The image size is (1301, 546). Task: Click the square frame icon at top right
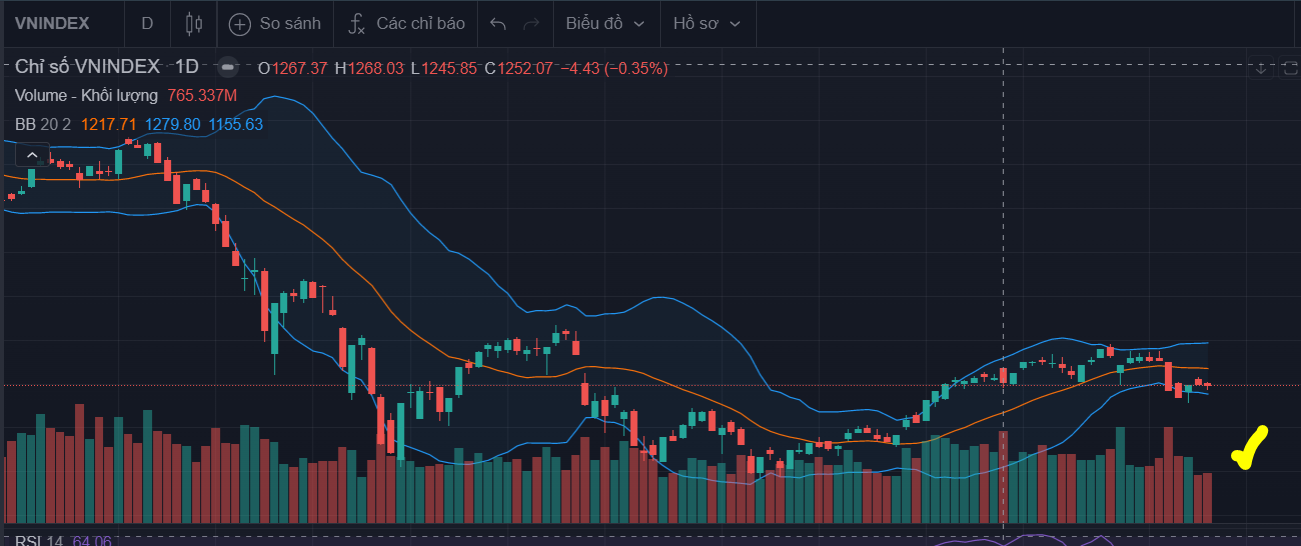click(x=1289, y=68)
